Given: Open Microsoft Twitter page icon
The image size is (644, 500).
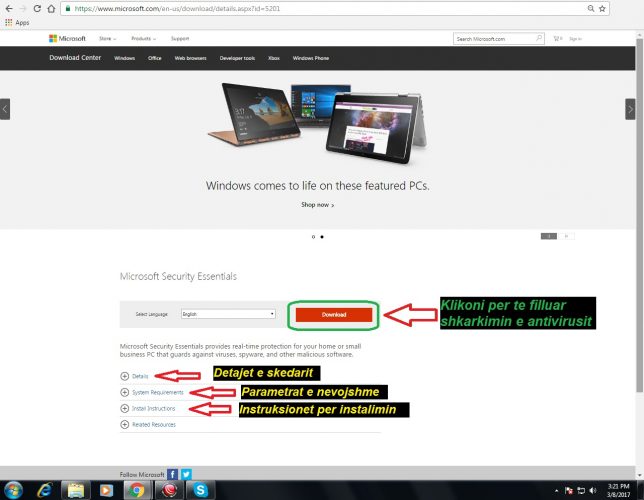Looking at the screenshot, I should click(x=186, y=474).
